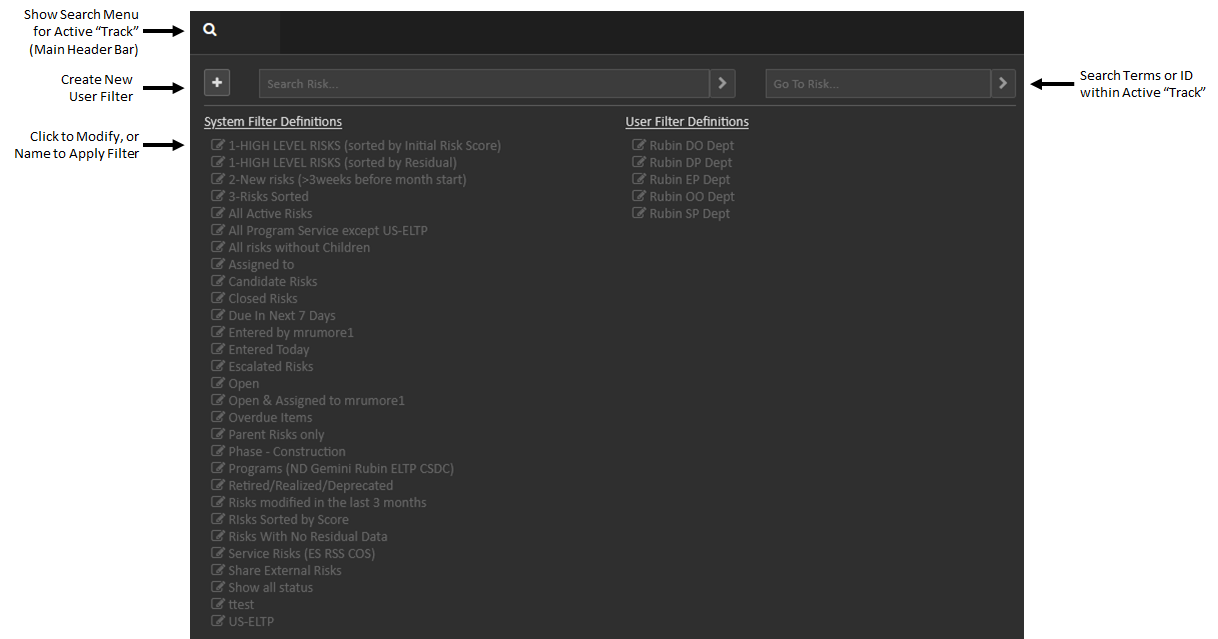
Task: Click the arrow submit icon beside the Search Risk field
Action: coord(722,83)
